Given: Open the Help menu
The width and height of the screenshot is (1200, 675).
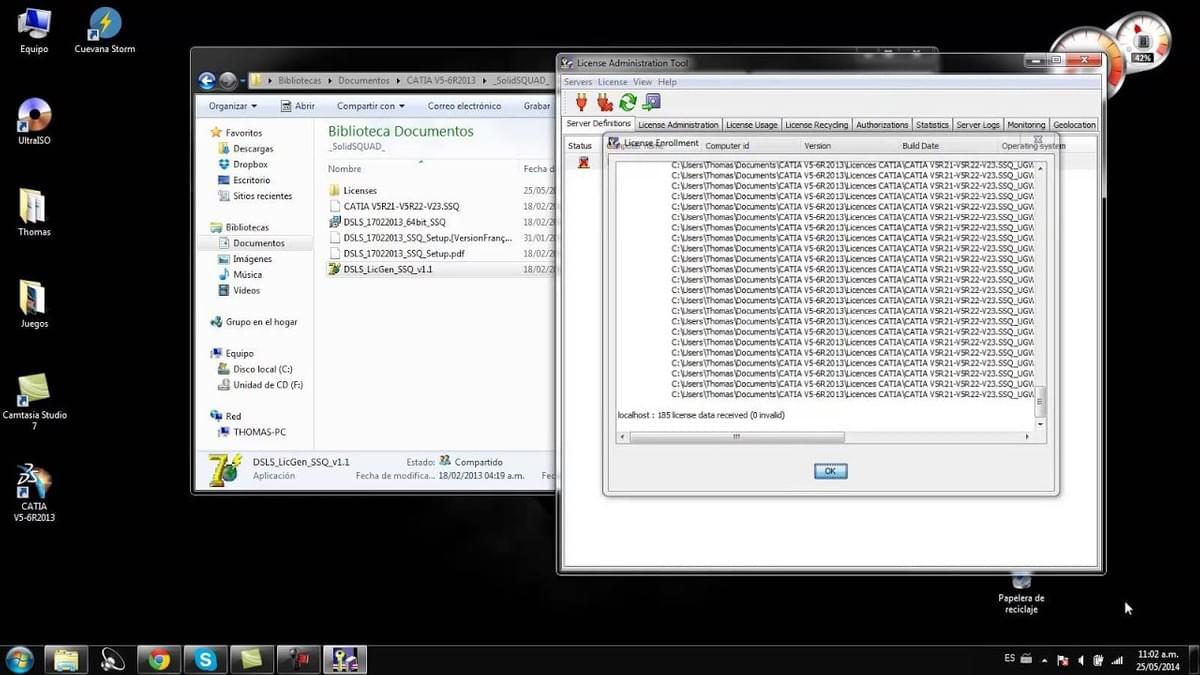Looking at the screenshot, I should 667,82.
